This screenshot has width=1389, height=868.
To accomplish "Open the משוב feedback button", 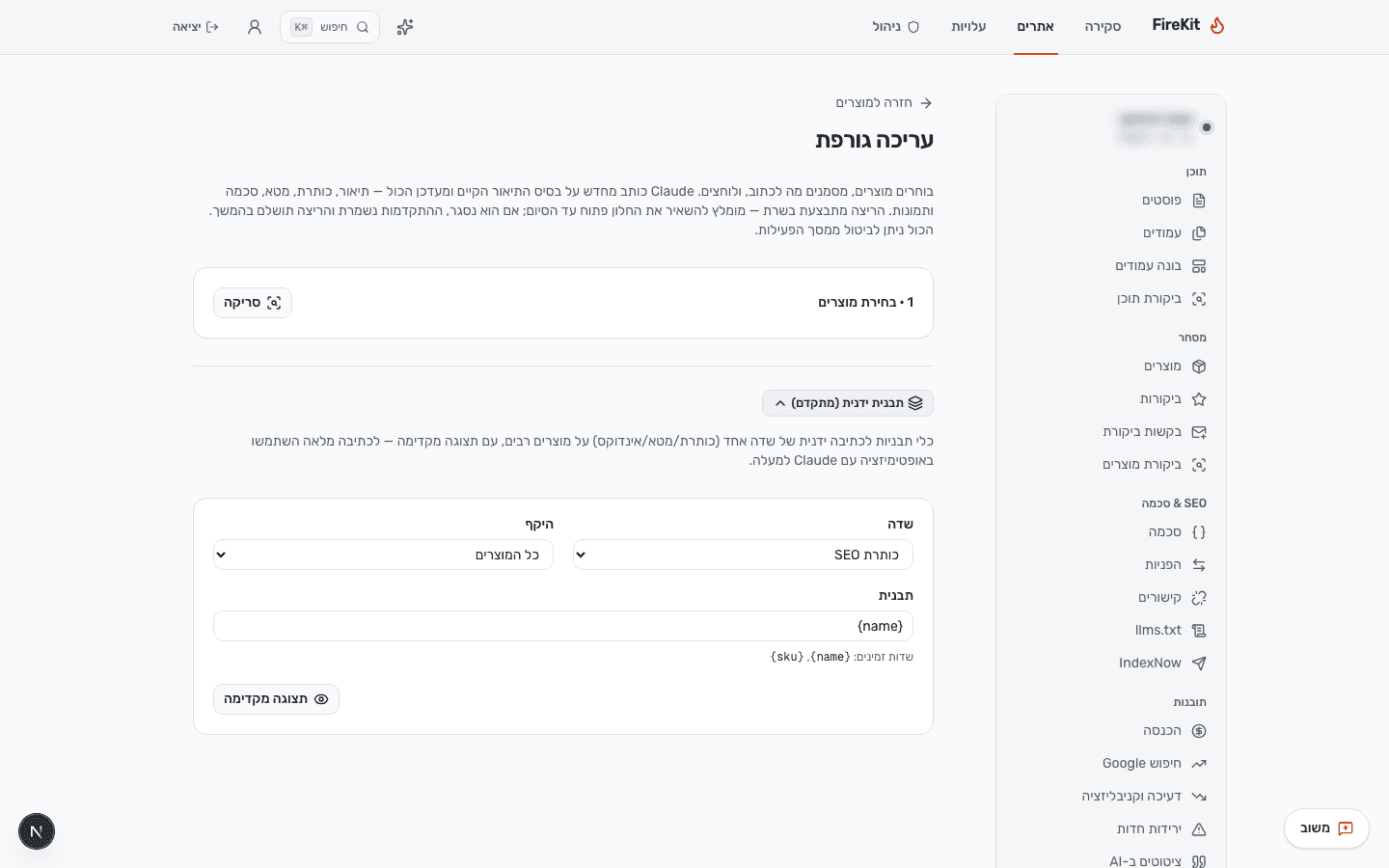I will 1326,828.
